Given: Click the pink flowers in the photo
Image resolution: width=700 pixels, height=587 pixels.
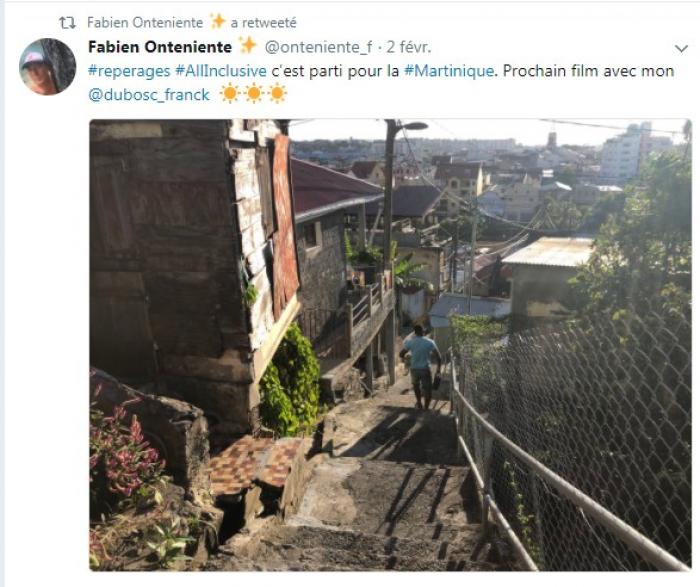Looking at the screenshot, I should [124, 451].
